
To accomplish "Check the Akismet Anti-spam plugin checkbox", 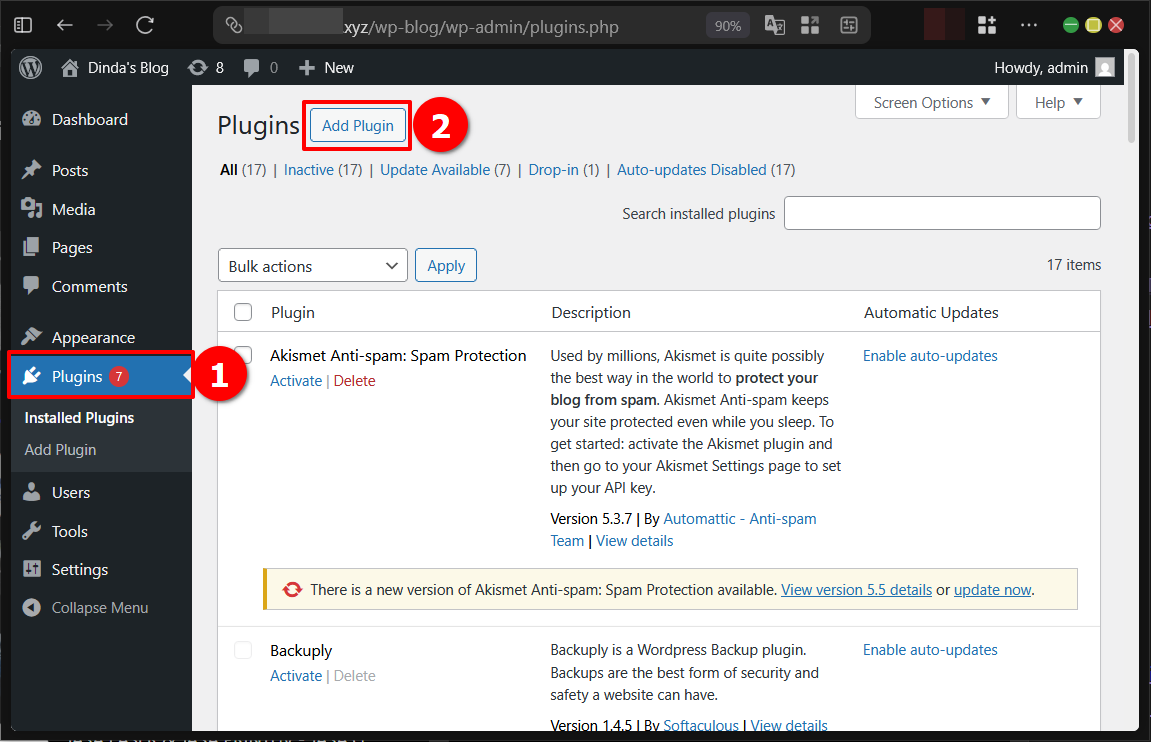I will pos(243,355).
